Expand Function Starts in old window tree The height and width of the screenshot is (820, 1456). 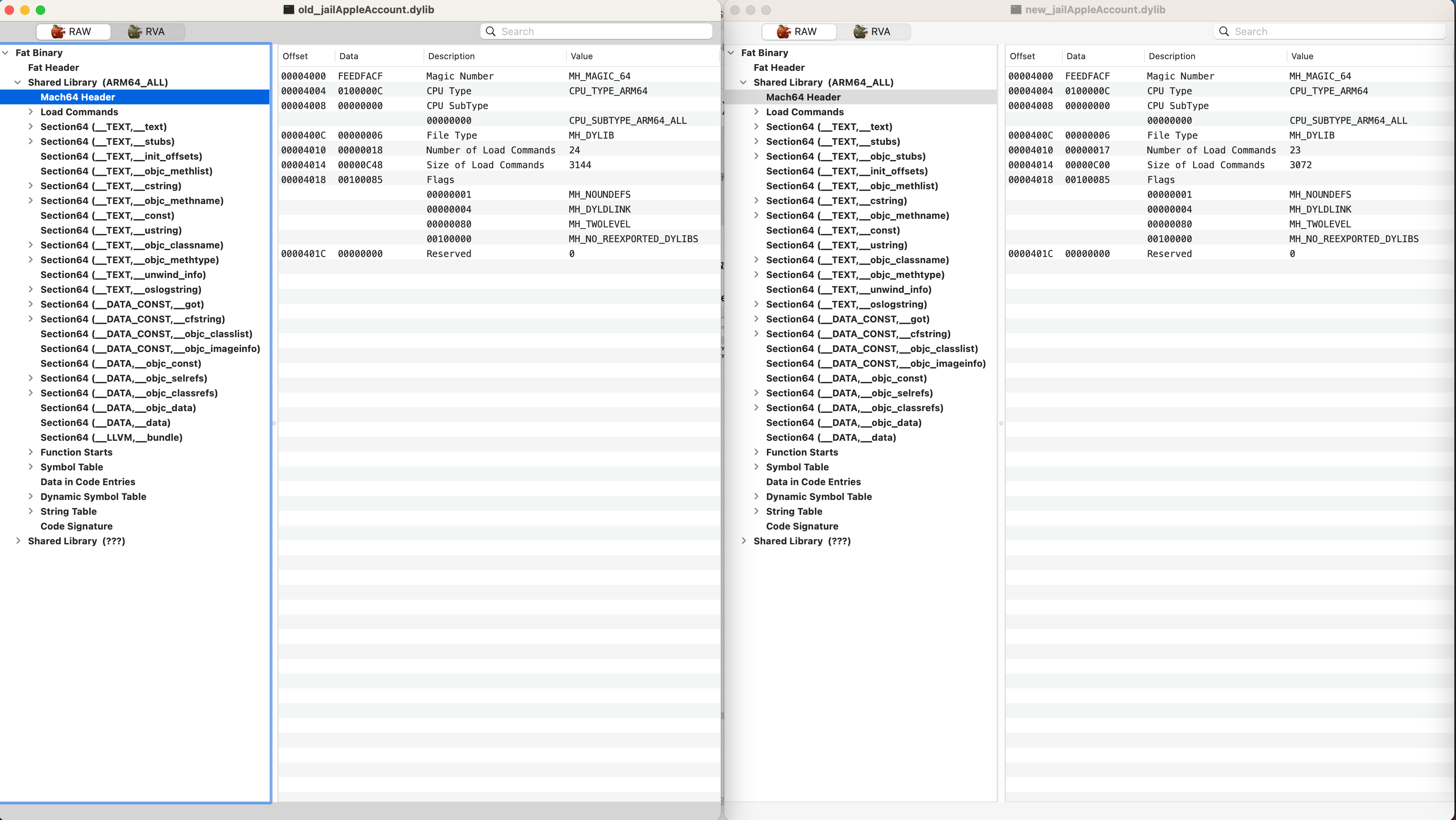point(30,452)
